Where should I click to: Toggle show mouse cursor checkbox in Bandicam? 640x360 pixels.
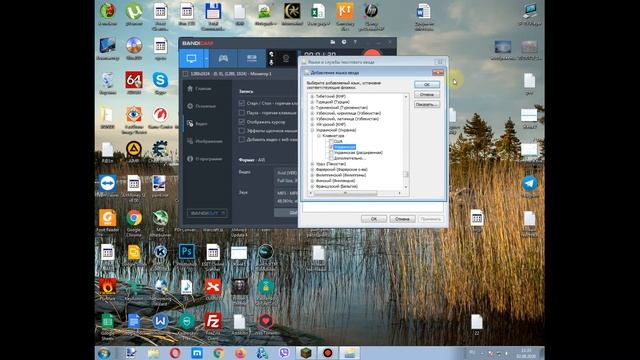pyautogui.click(x=242, y=122)
